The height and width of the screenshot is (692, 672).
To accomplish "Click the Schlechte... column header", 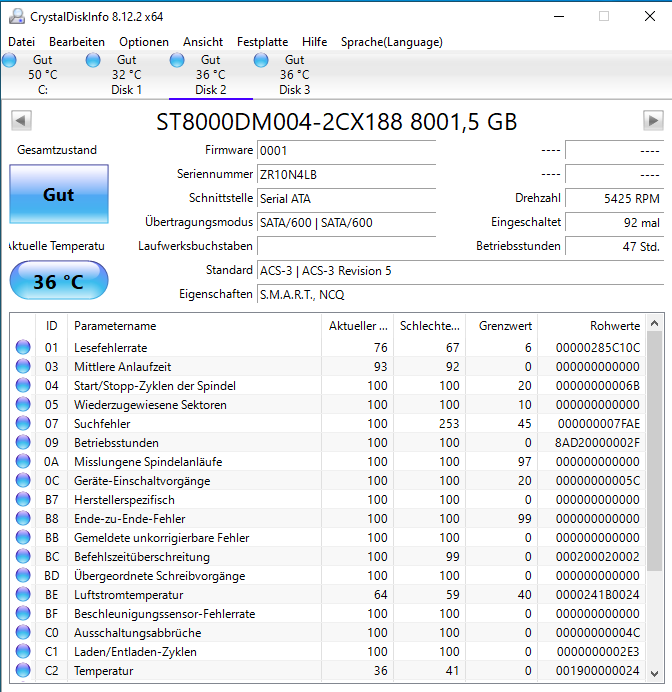I will pyautogui.click(x=430, y=326).
